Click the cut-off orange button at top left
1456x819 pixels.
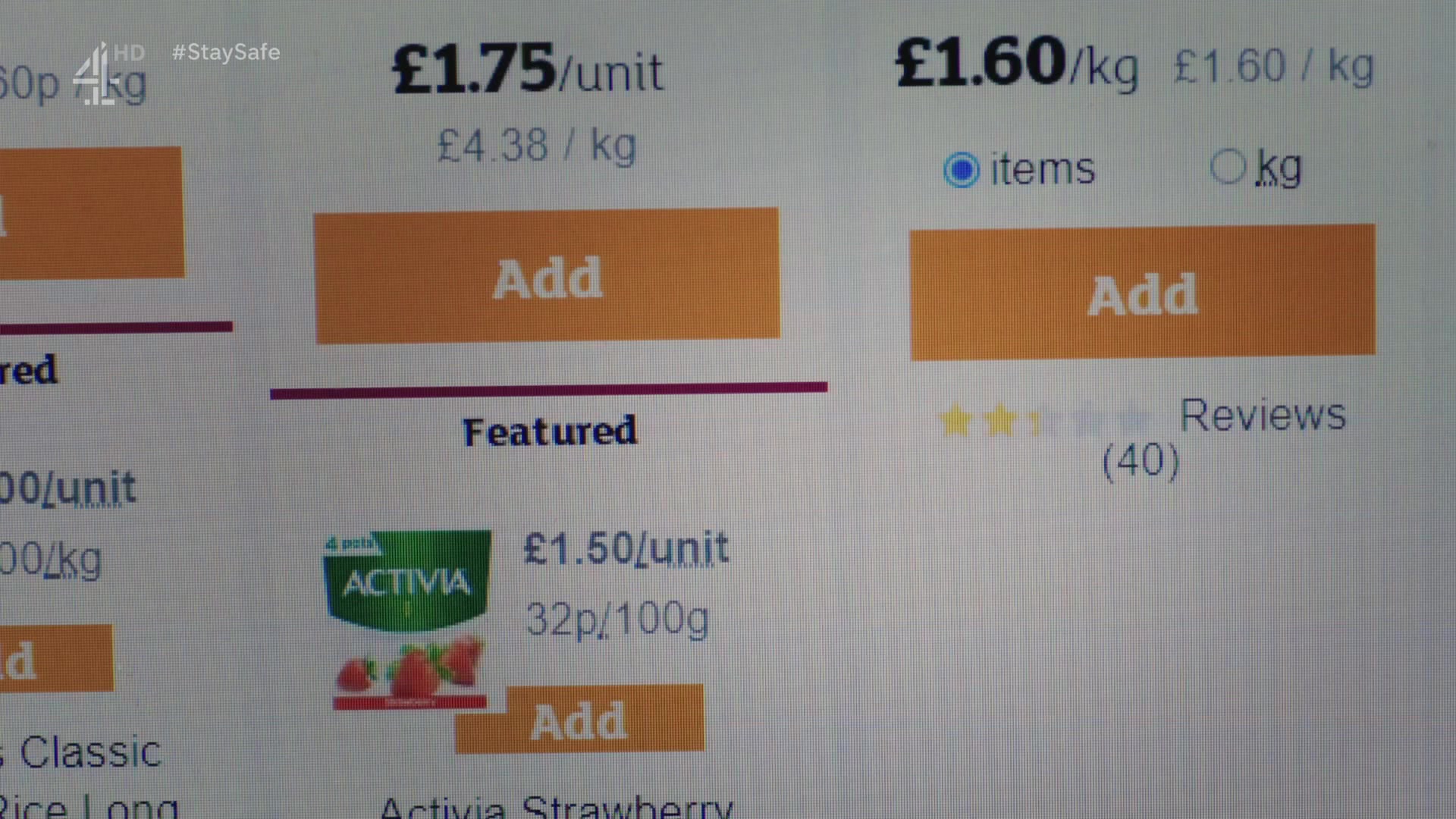(x=89, y=212)
